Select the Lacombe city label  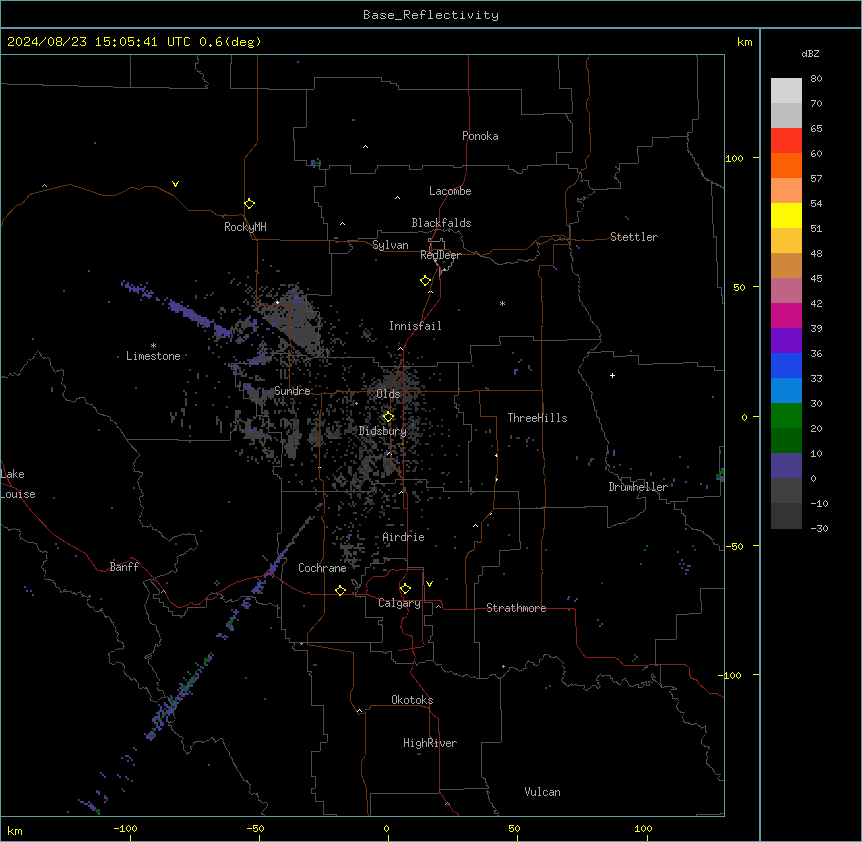point(450,191)
